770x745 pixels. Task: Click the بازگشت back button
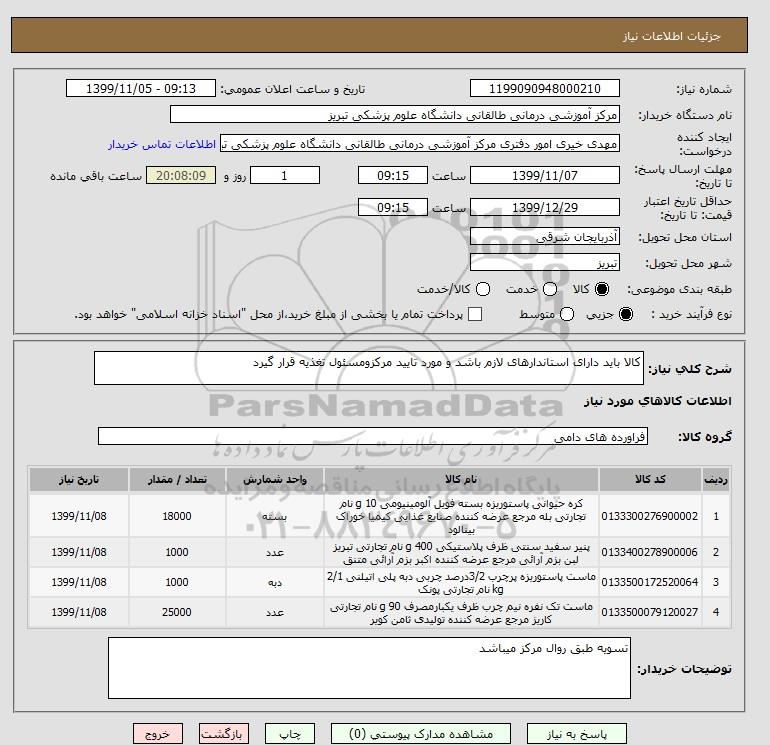click(x=224, y=734)
